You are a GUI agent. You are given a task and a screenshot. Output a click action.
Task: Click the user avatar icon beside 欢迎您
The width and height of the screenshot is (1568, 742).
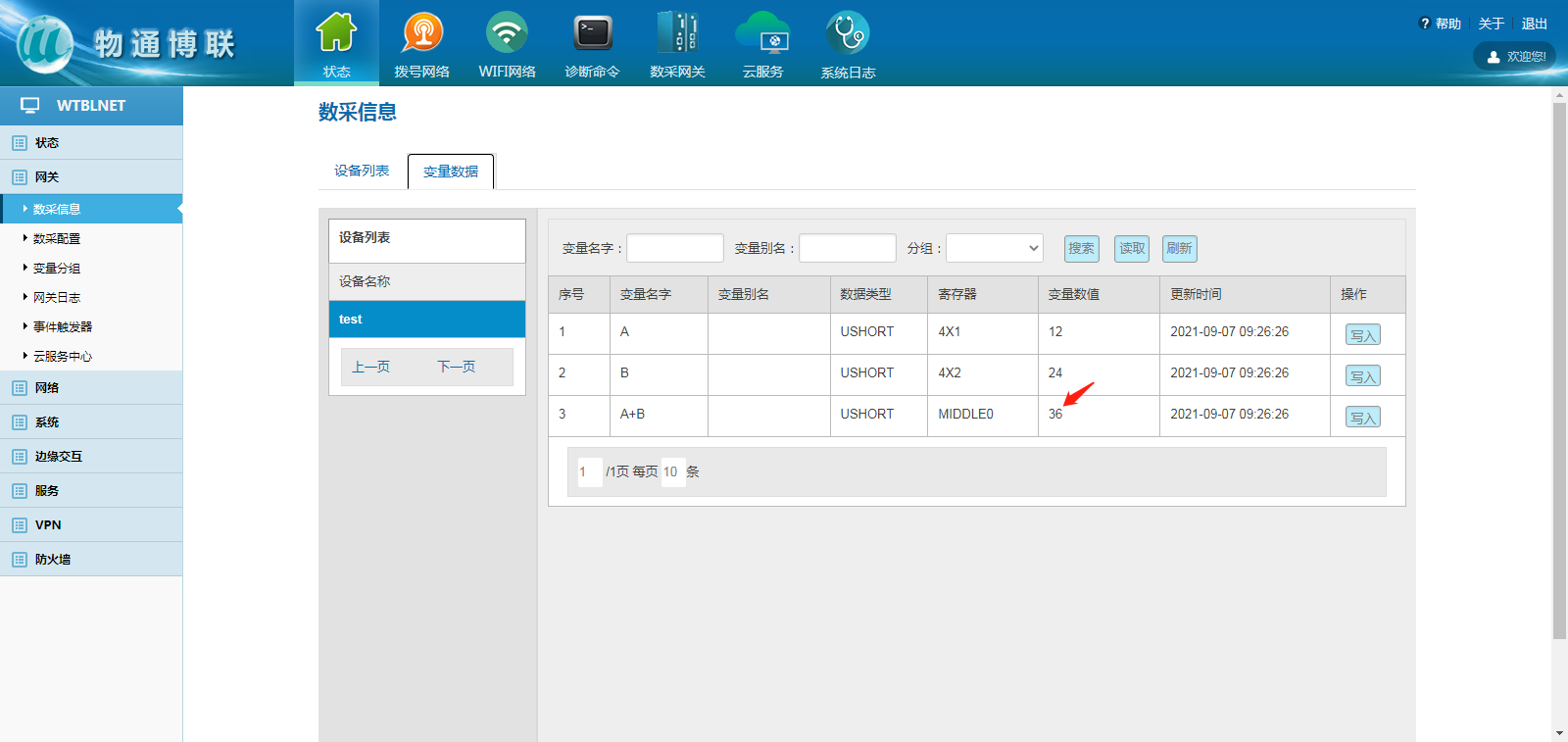[1494, 57]
